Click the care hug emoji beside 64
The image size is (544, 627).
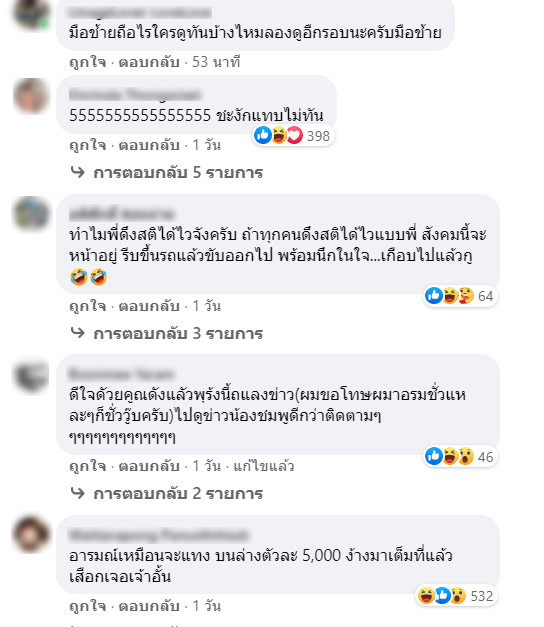click(x=465, y=296)
